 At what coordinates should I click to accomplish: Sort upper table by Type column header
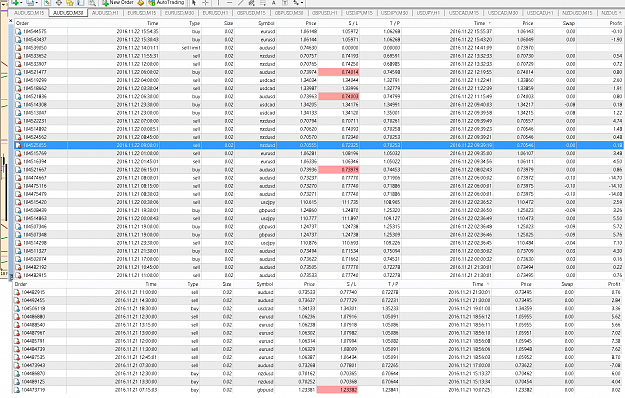pyautogui.click(x=194, y=23)
